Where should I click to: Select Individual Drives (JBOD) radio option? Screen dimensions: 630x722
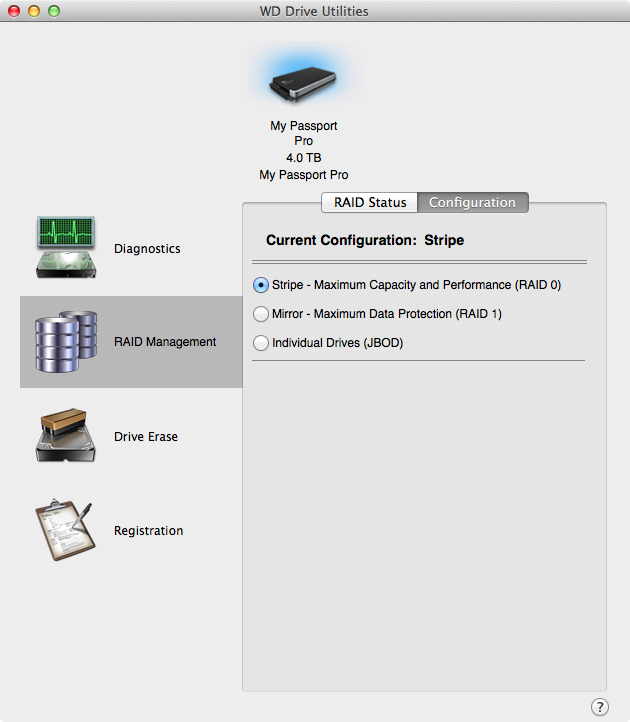[x=261, y=343]
